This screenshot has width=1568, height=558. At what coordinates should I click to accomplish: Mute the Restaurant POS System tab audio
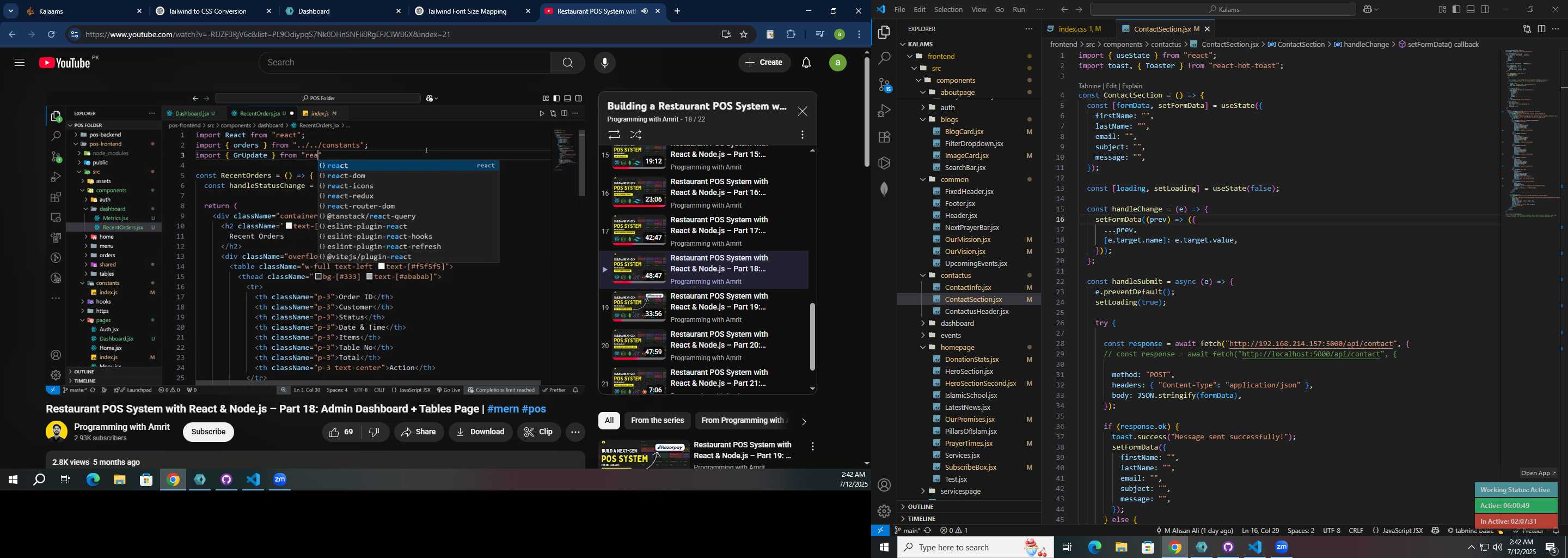[645, 11]
